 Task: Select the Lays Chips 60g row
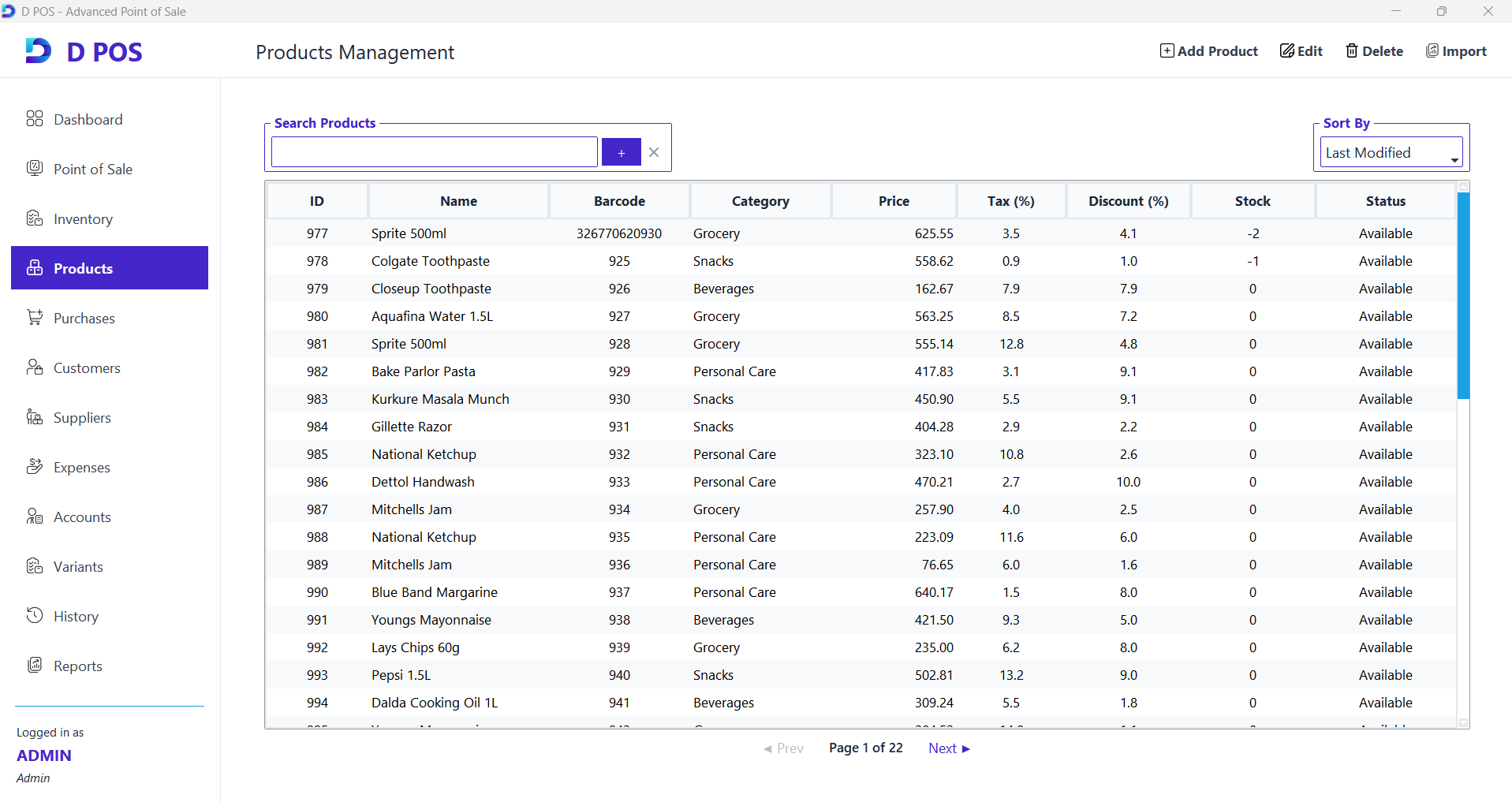click(861, 647)
